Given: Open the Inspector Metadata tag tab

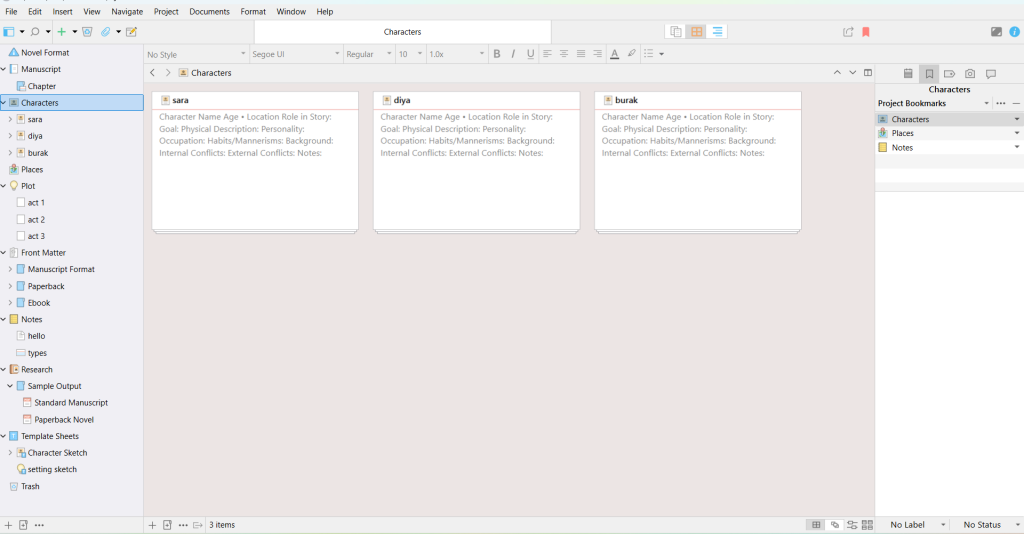Looking at the screenshot, I should [949, 74].
